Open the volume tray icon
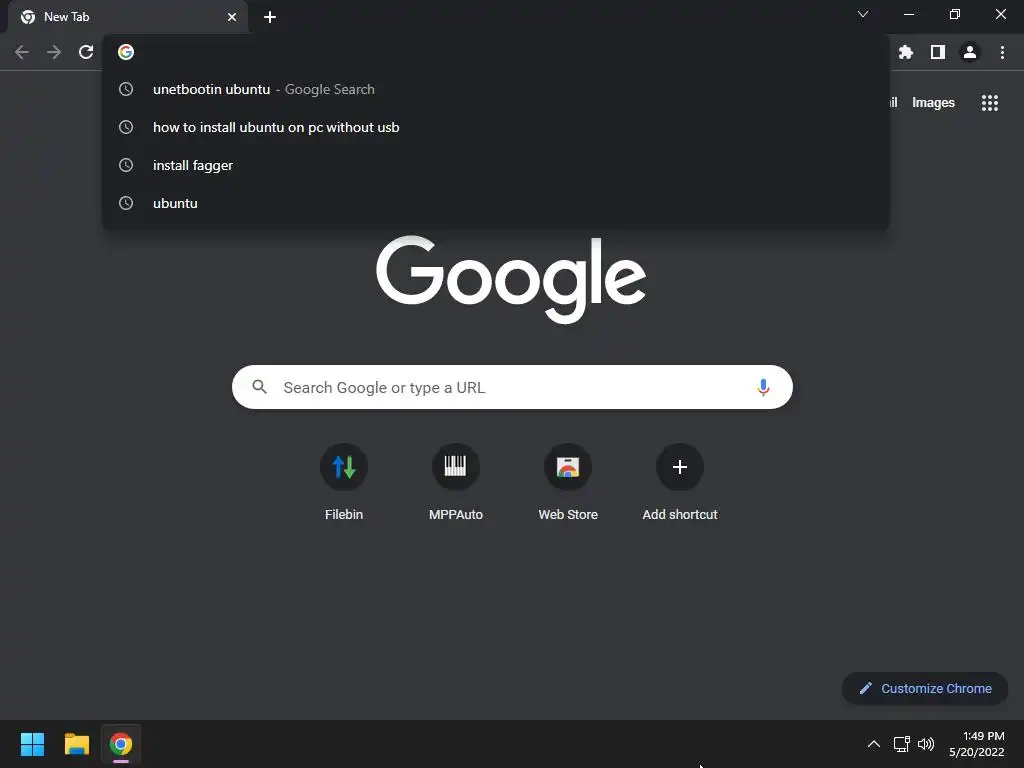 click(926, 744)
